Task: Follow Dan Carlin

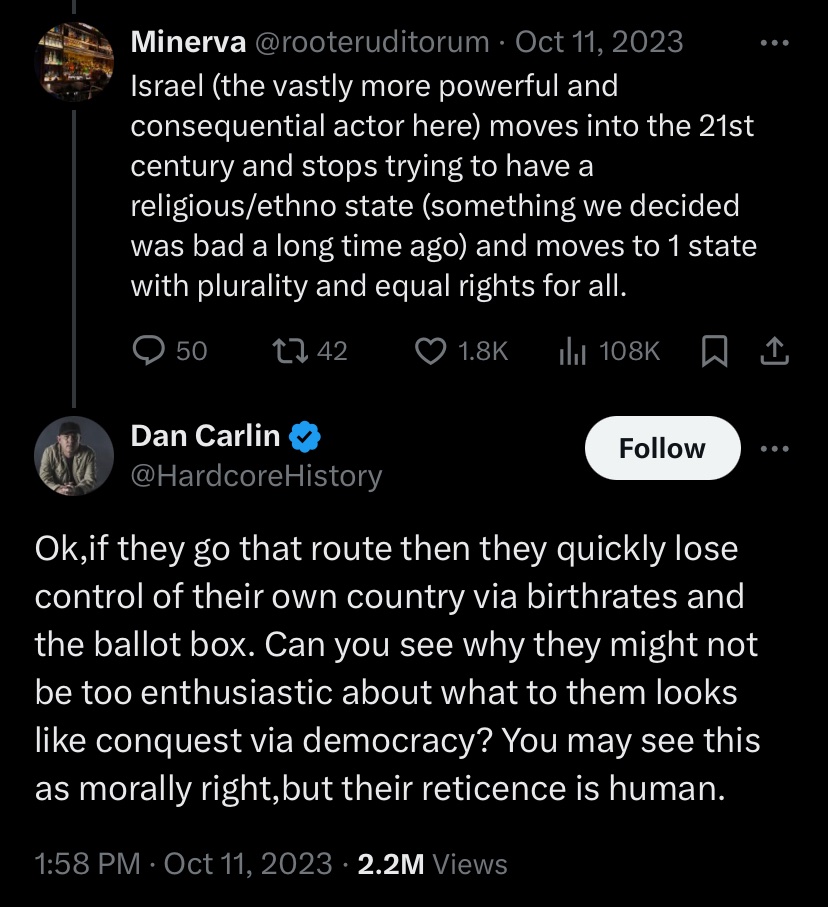Action: click(662, 449)
